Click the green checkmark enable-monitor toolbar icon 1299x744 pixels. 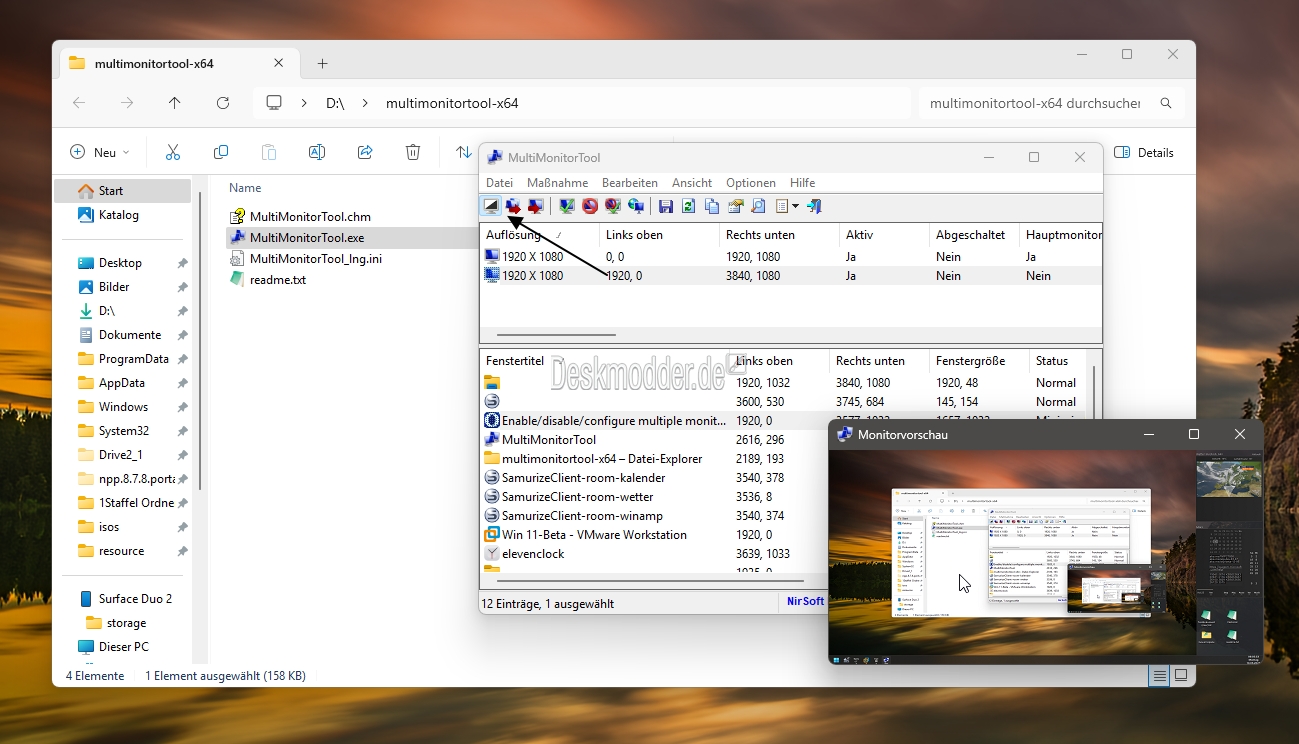click(x=567, y=206)
